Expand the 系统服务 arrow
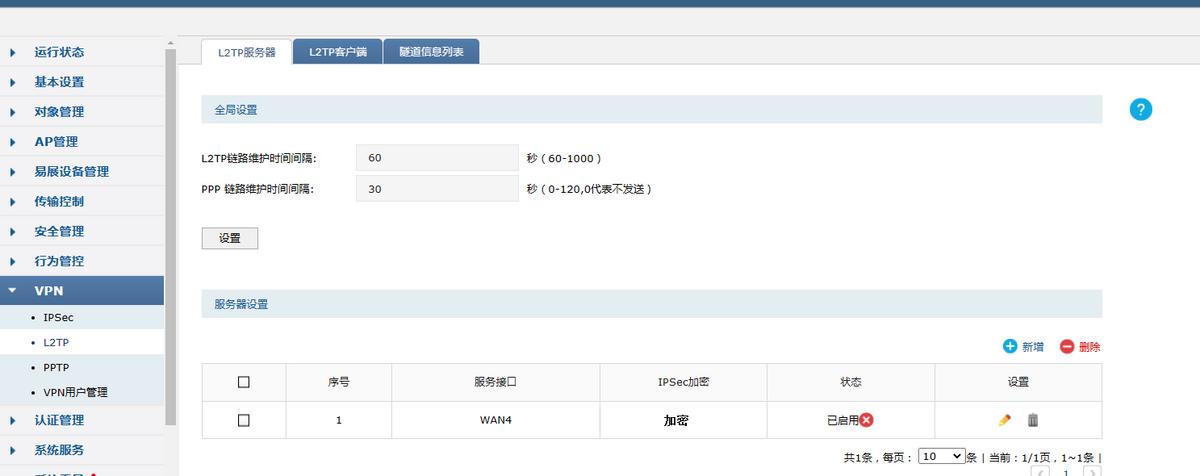 click(13, 450)
